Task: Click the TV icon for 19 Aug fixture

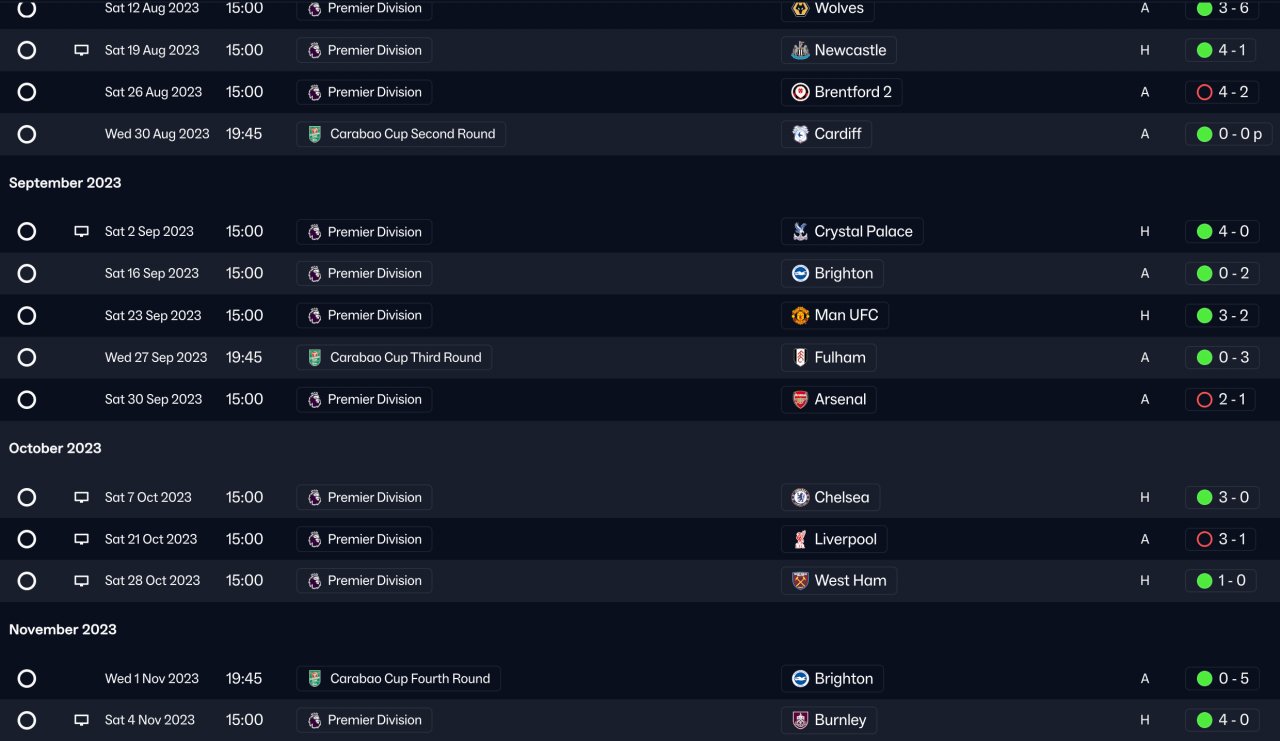Action: point(82,50)
